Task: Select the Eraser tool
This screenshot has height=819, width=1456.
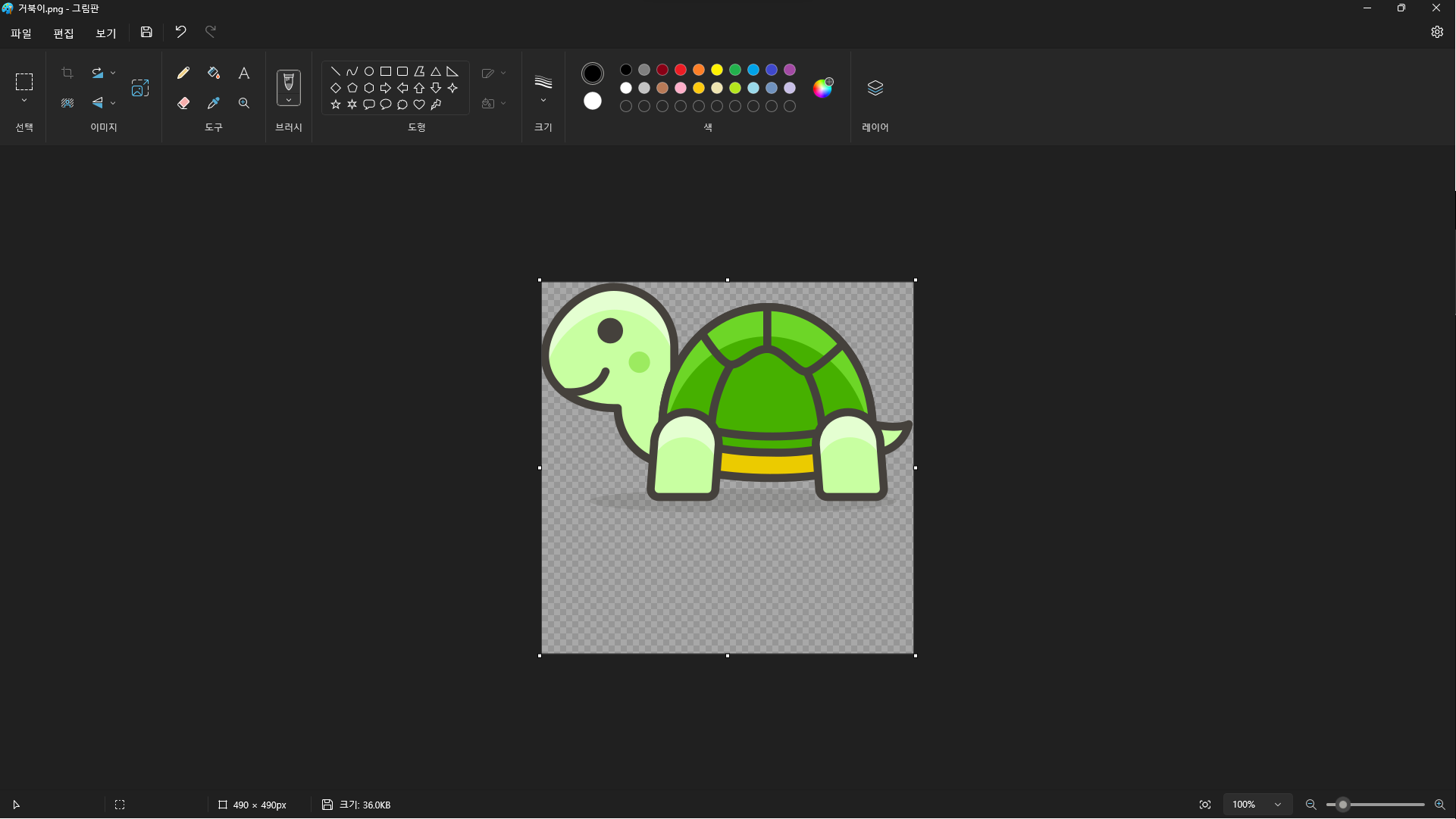Action: 183,103
